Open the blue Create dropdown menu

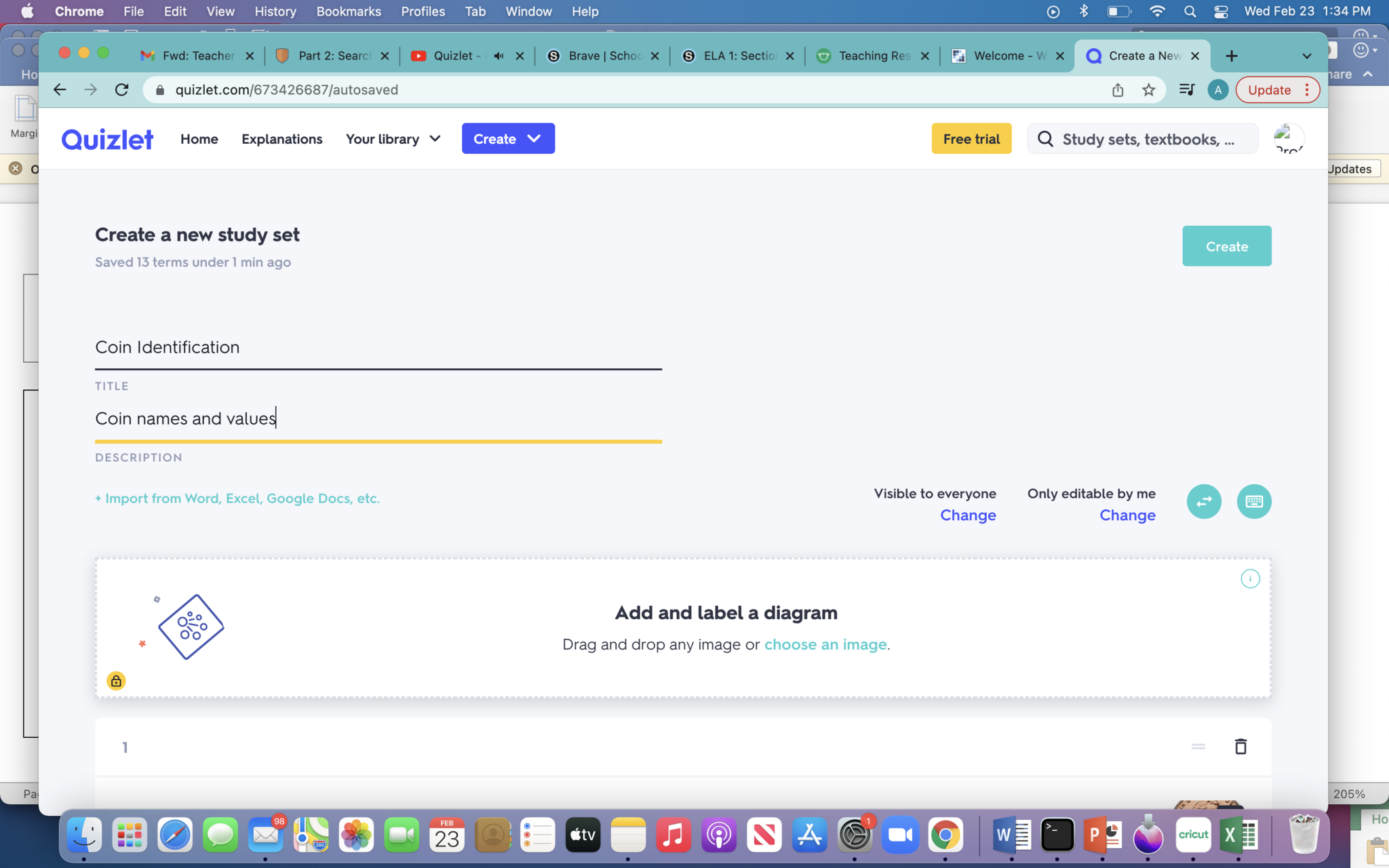(x=508, y=138)
